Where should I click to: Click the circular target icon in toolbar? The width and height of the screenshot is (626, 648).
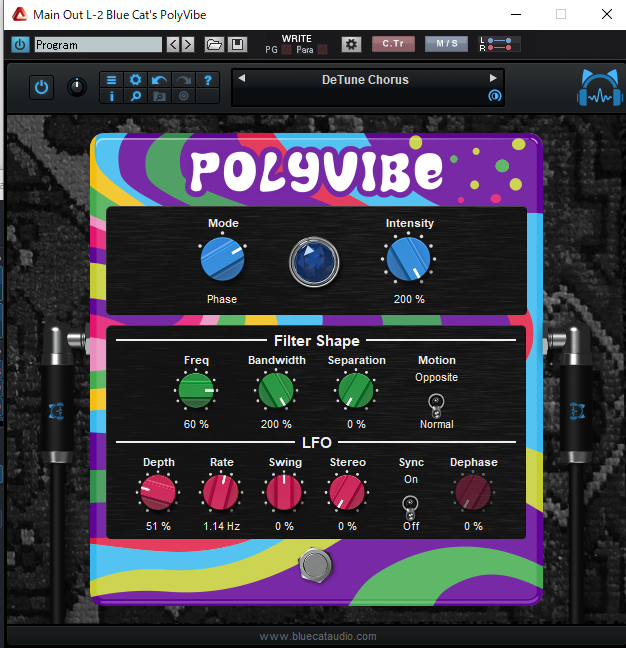tap(183, 96)
